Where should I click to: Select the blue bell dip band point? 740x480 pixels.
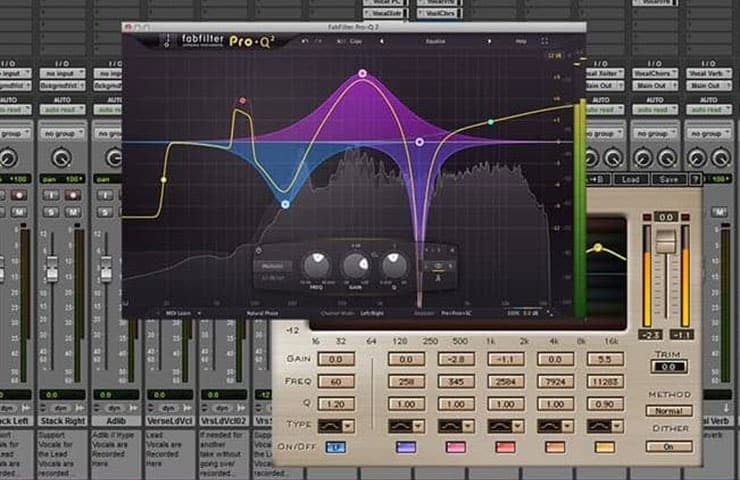point(285,204)
